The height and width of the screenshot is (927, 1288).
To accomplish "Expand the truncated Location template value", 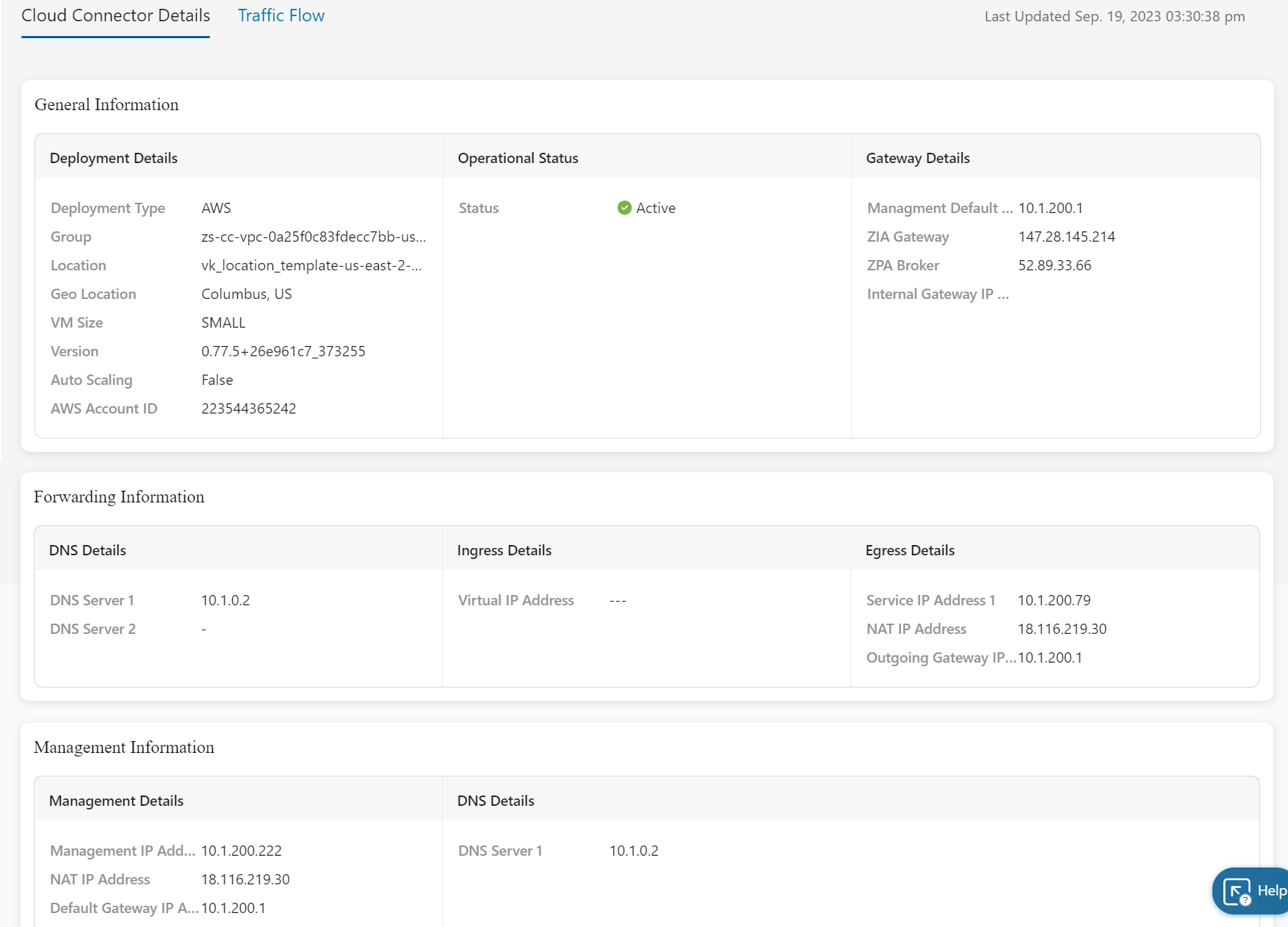I will (312, 265).
